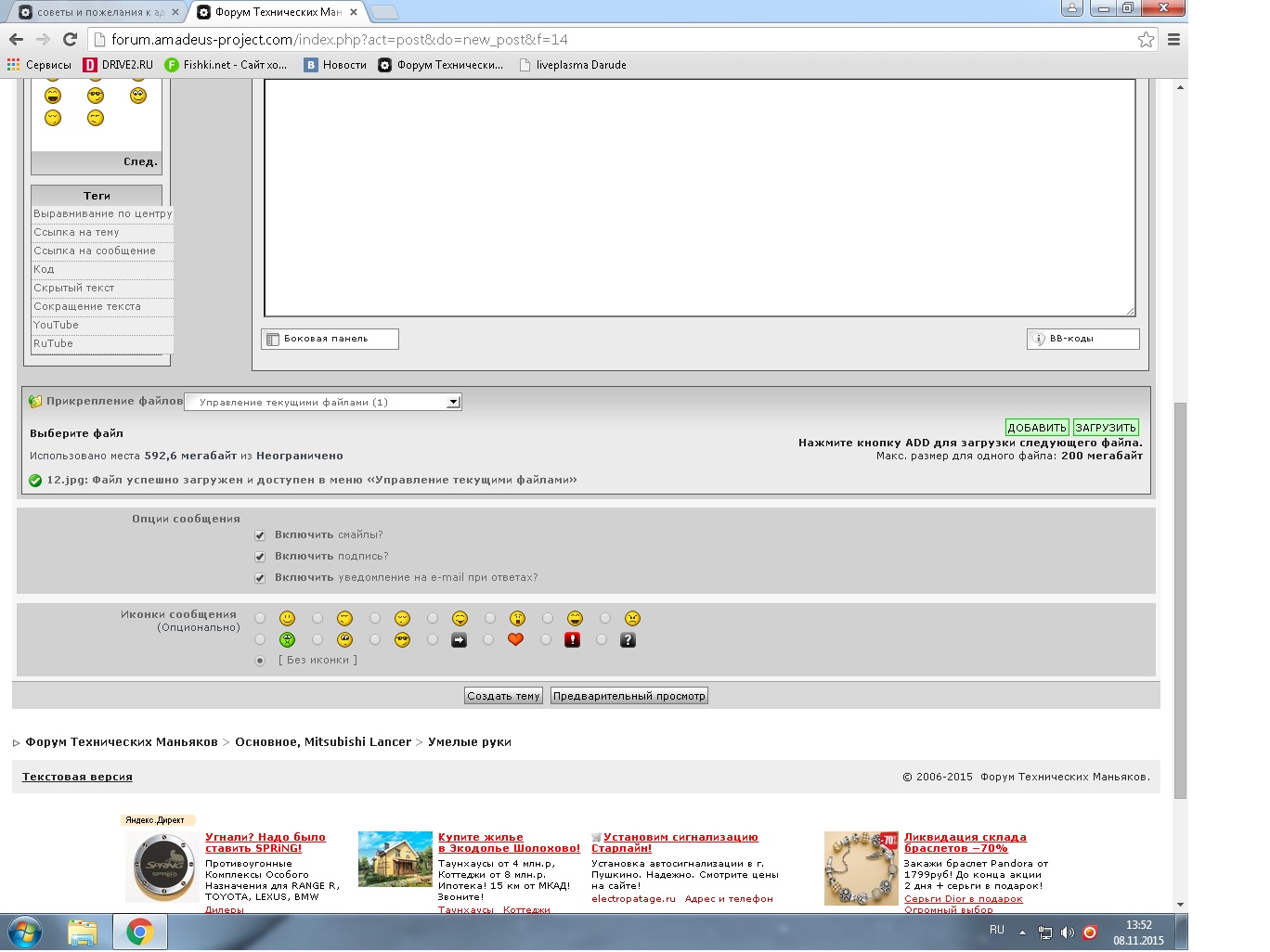
Task: Click the 'Создать тему' button
Action: pos(503,696)
